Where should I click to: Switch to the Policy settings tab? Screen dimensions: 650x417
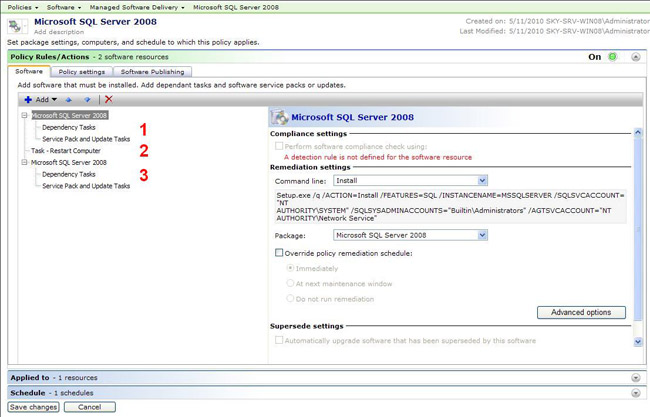pos(82,72)
